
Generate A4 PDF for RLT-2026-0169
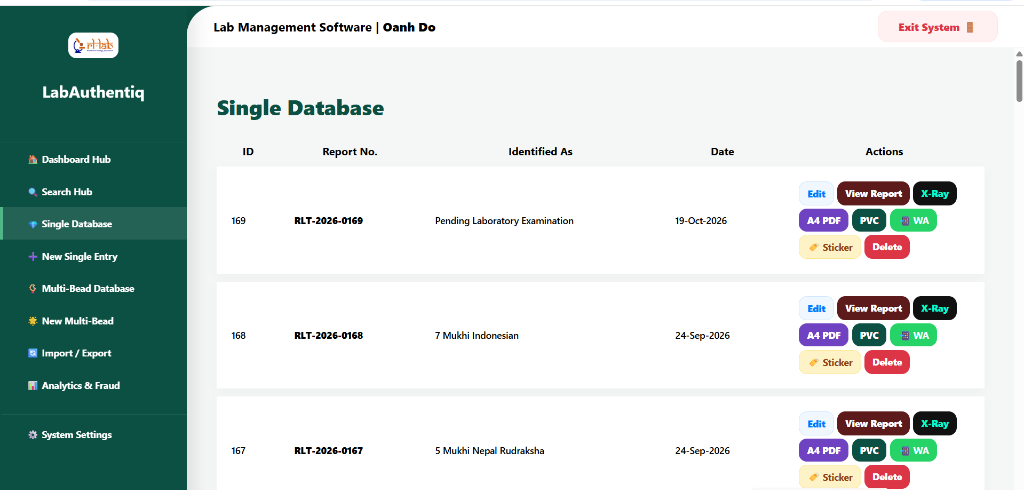click(x=824, y=220)
